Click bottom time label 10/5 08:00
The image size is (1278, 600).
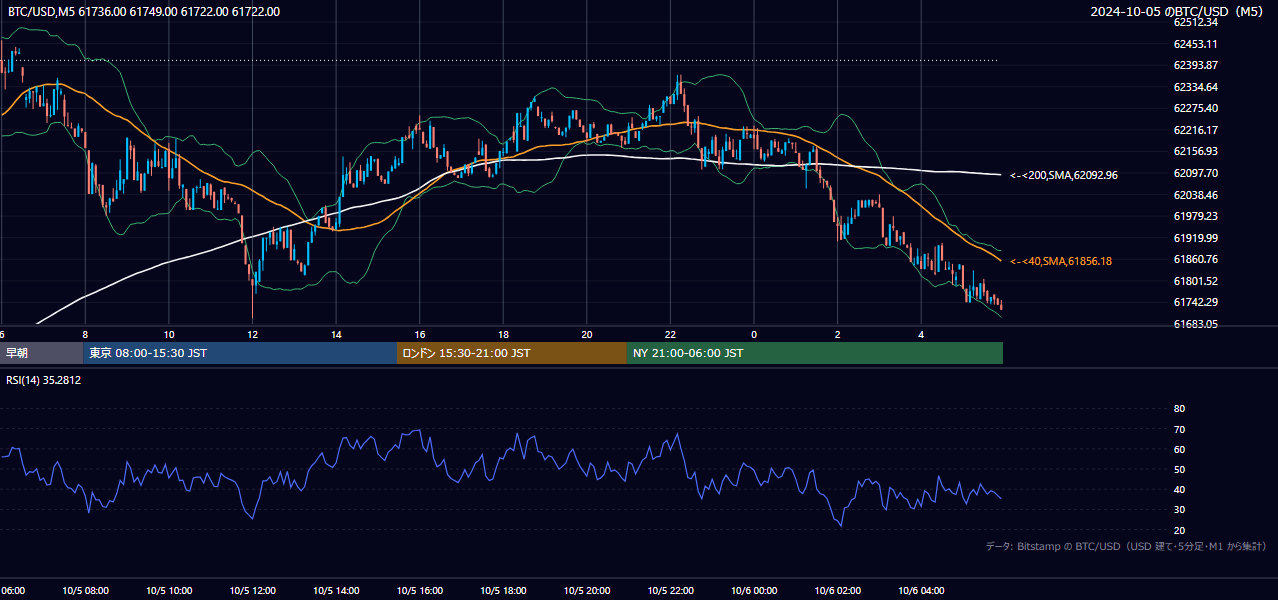pos(85,591)
